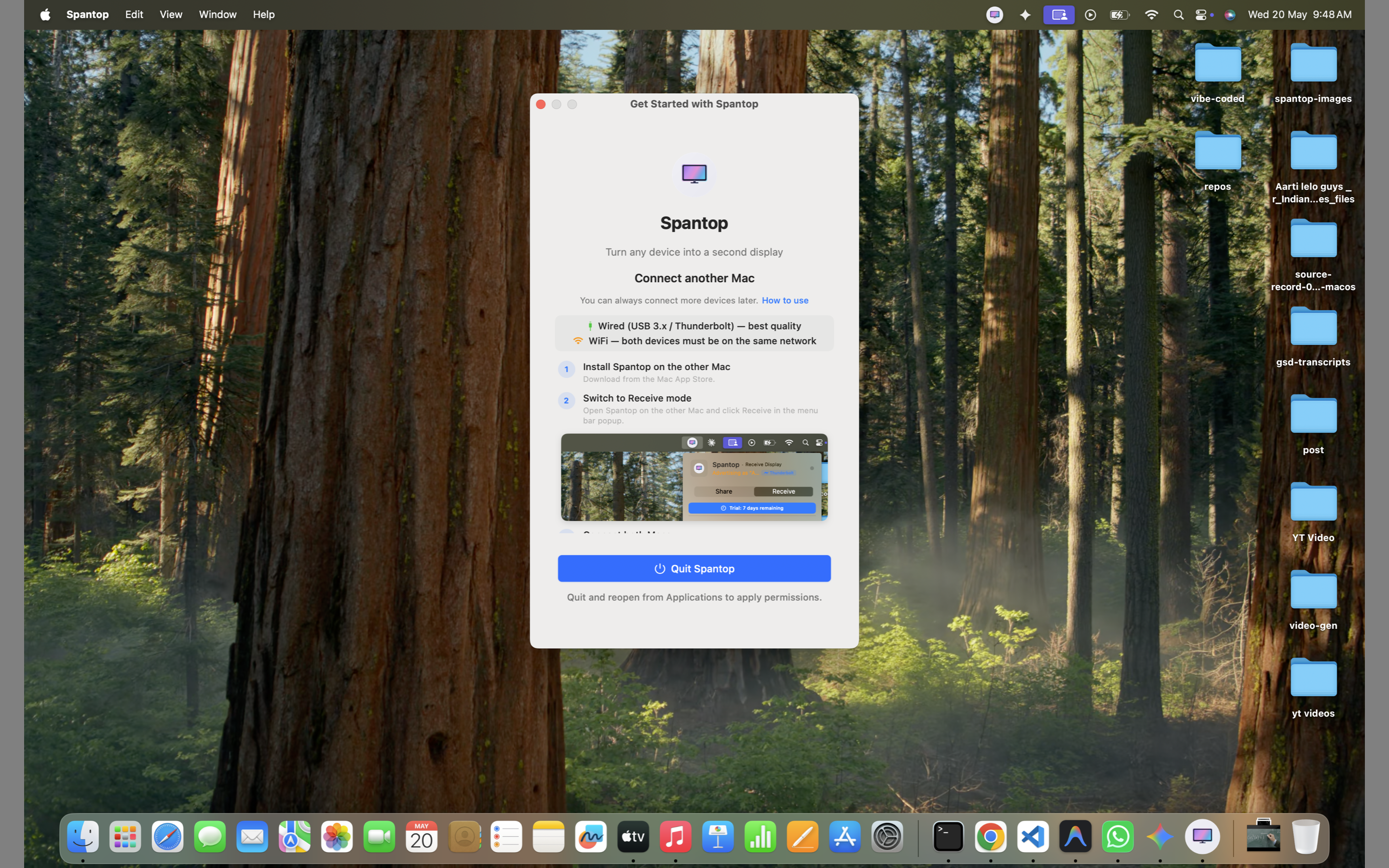Open the Wi-Fi menu bar icon
The width and height of the screenshot is (1389, 868).
[1151, 14]
